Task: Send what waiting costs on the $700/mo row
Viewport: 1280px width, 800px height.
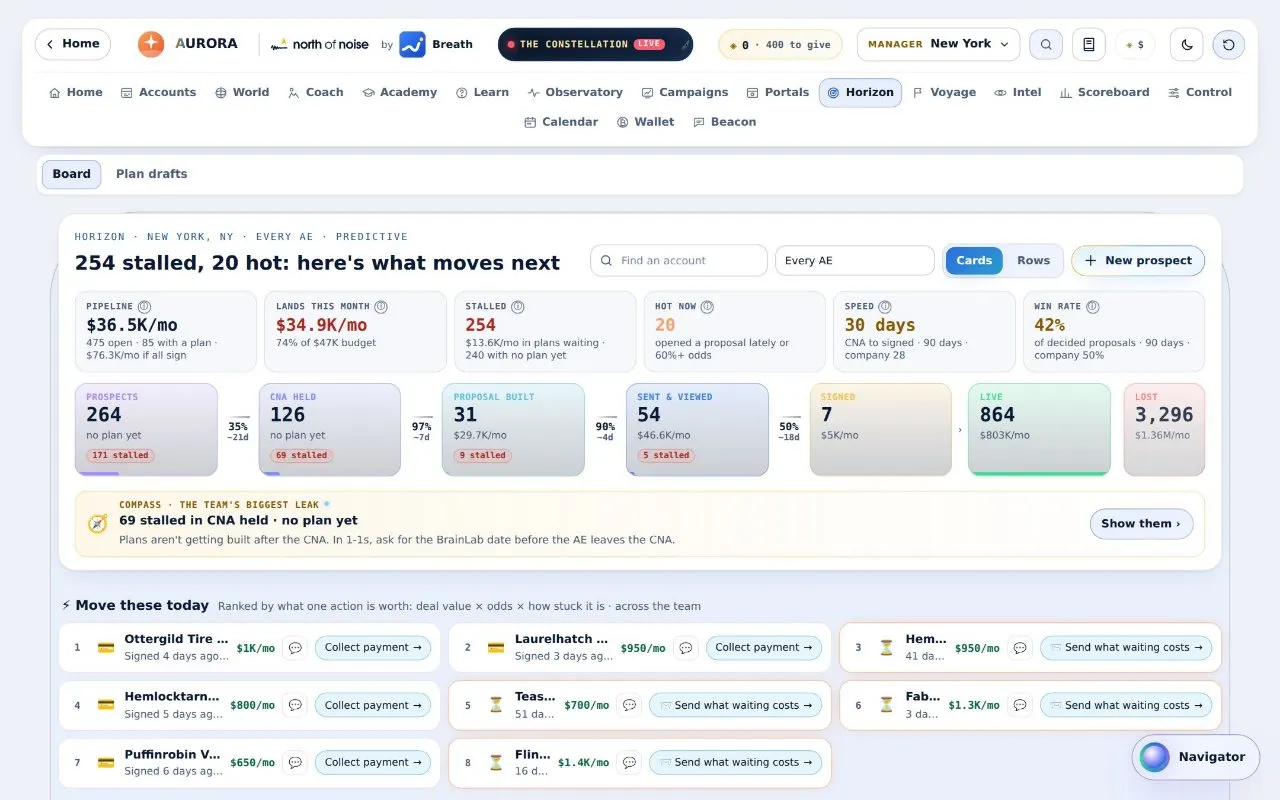Action: 736,705
